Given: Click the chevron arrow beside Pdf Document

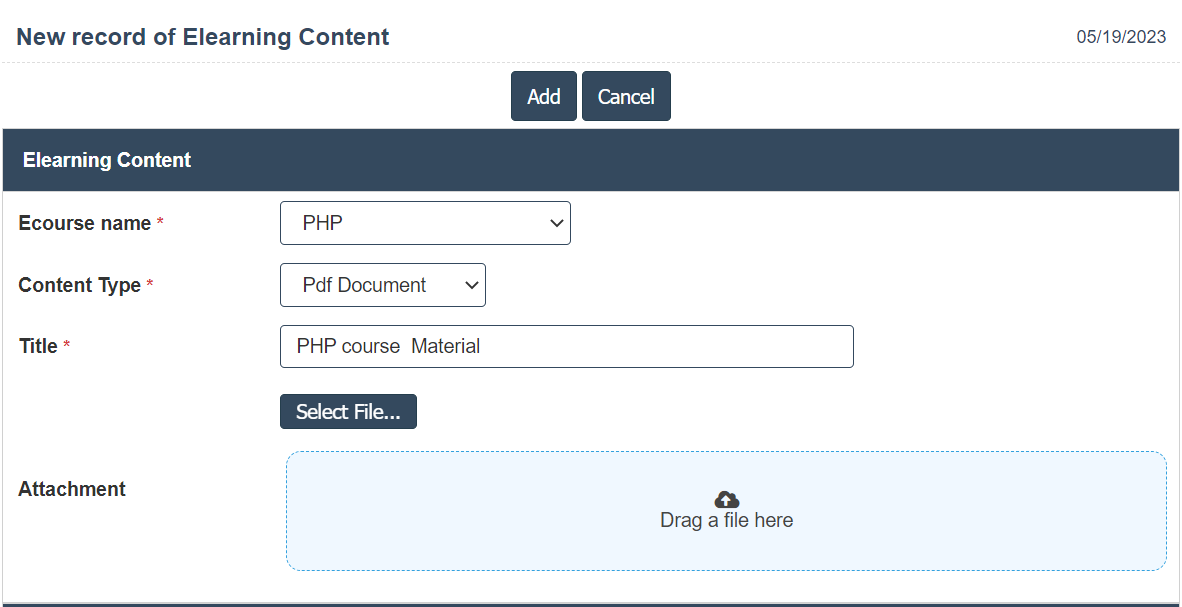Looking at the screenshot, I should (472, 285).
